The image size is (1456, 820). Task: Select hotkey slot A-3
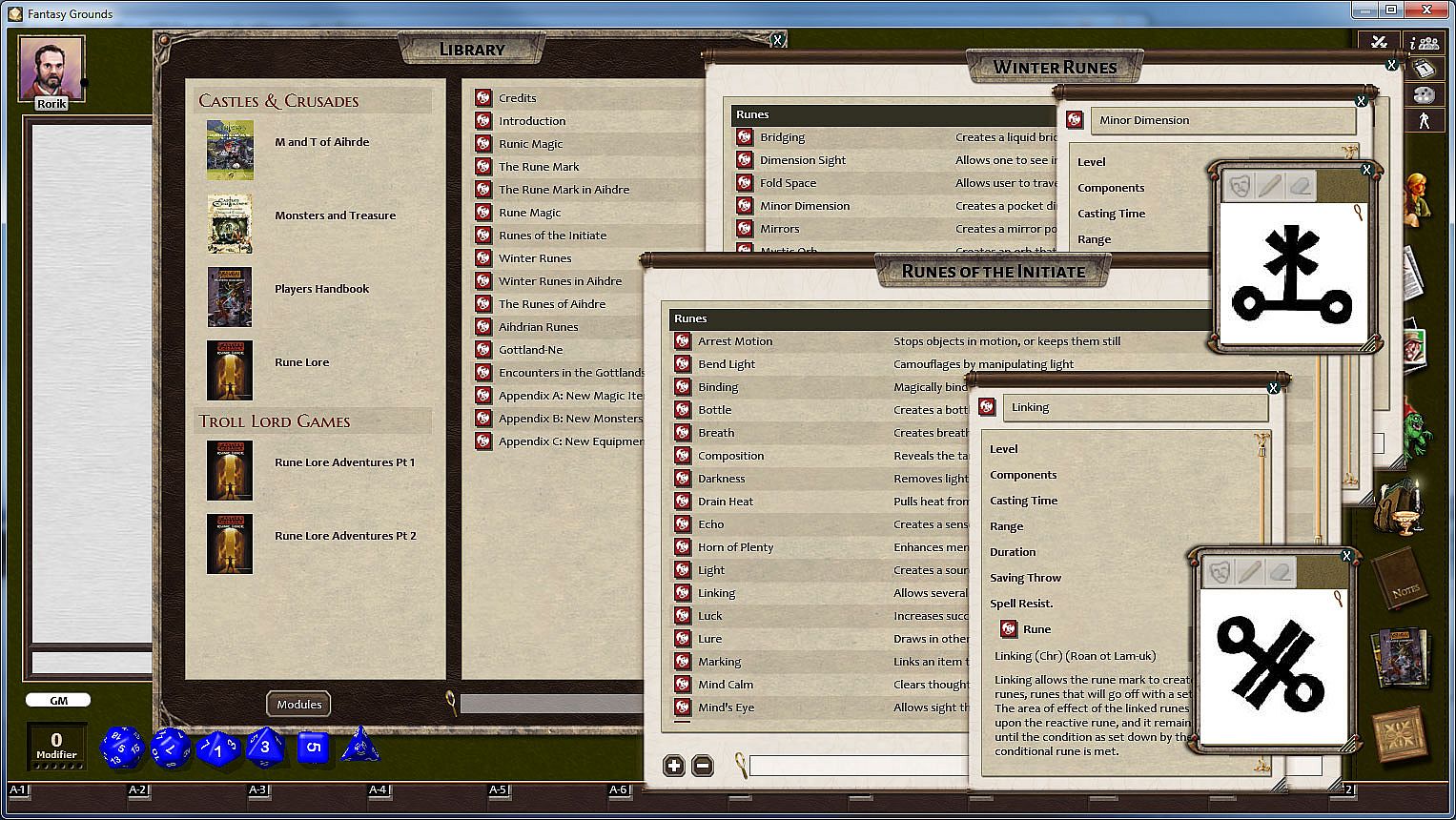tap(258, 789)
